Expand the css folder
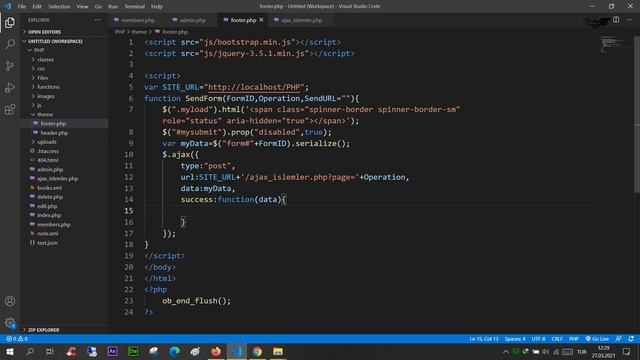This screenshot has width=640, height=360. pos(41,69)
